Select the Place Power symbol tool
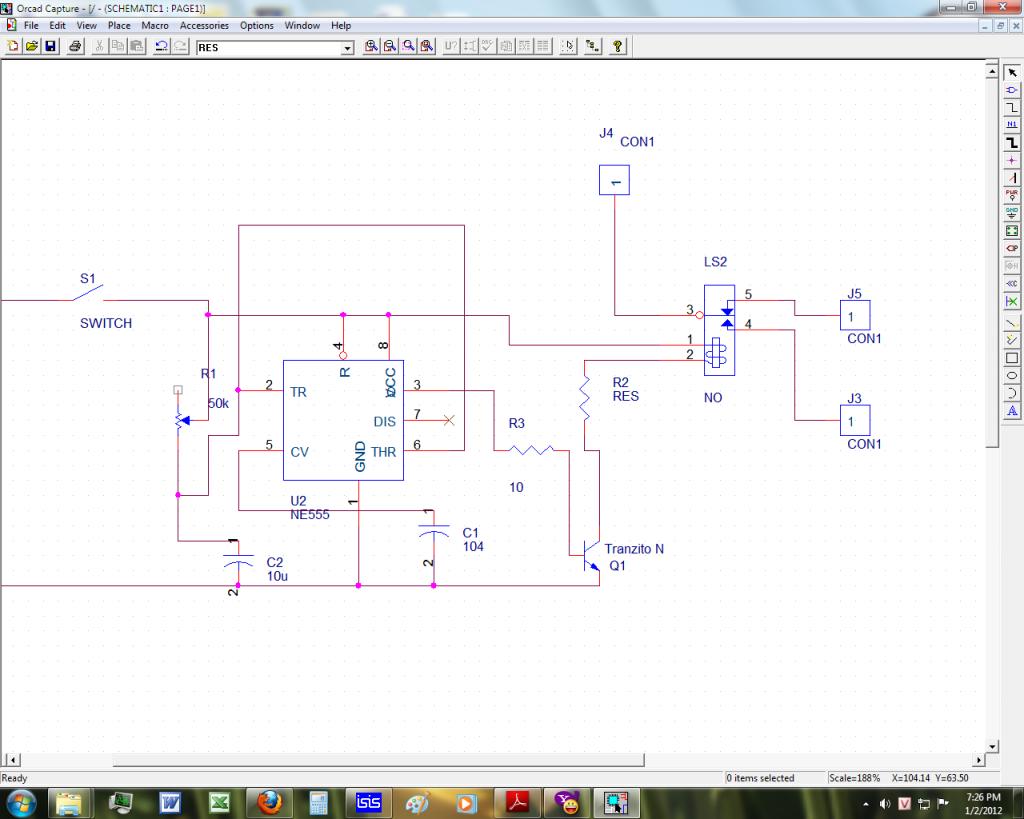This screenshot has height=819, width=1024. point(1012,195)
